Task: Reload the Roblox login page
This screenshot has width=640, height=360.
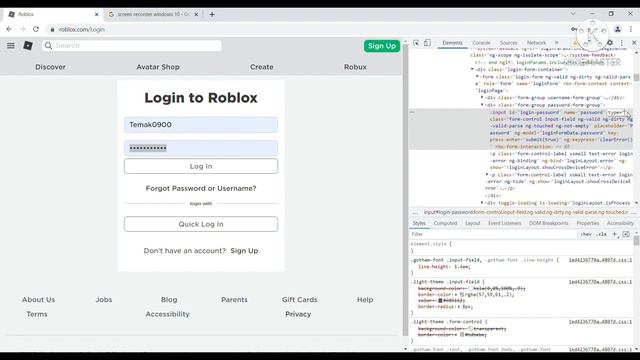Action: pos(36,29)
